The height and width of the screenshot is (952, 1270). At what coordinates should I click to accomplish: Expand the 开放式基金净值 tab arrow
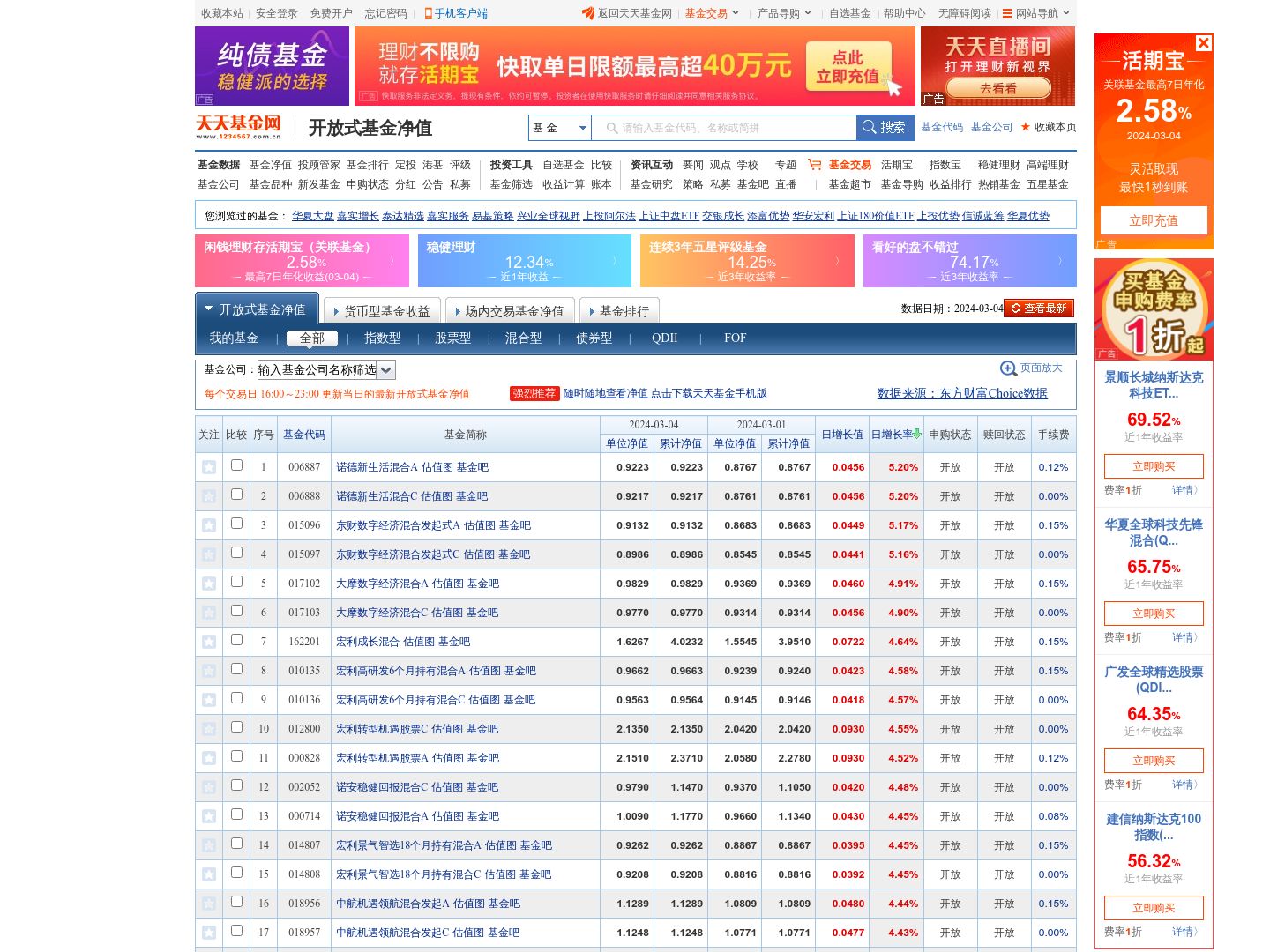[x=209, y=309]
